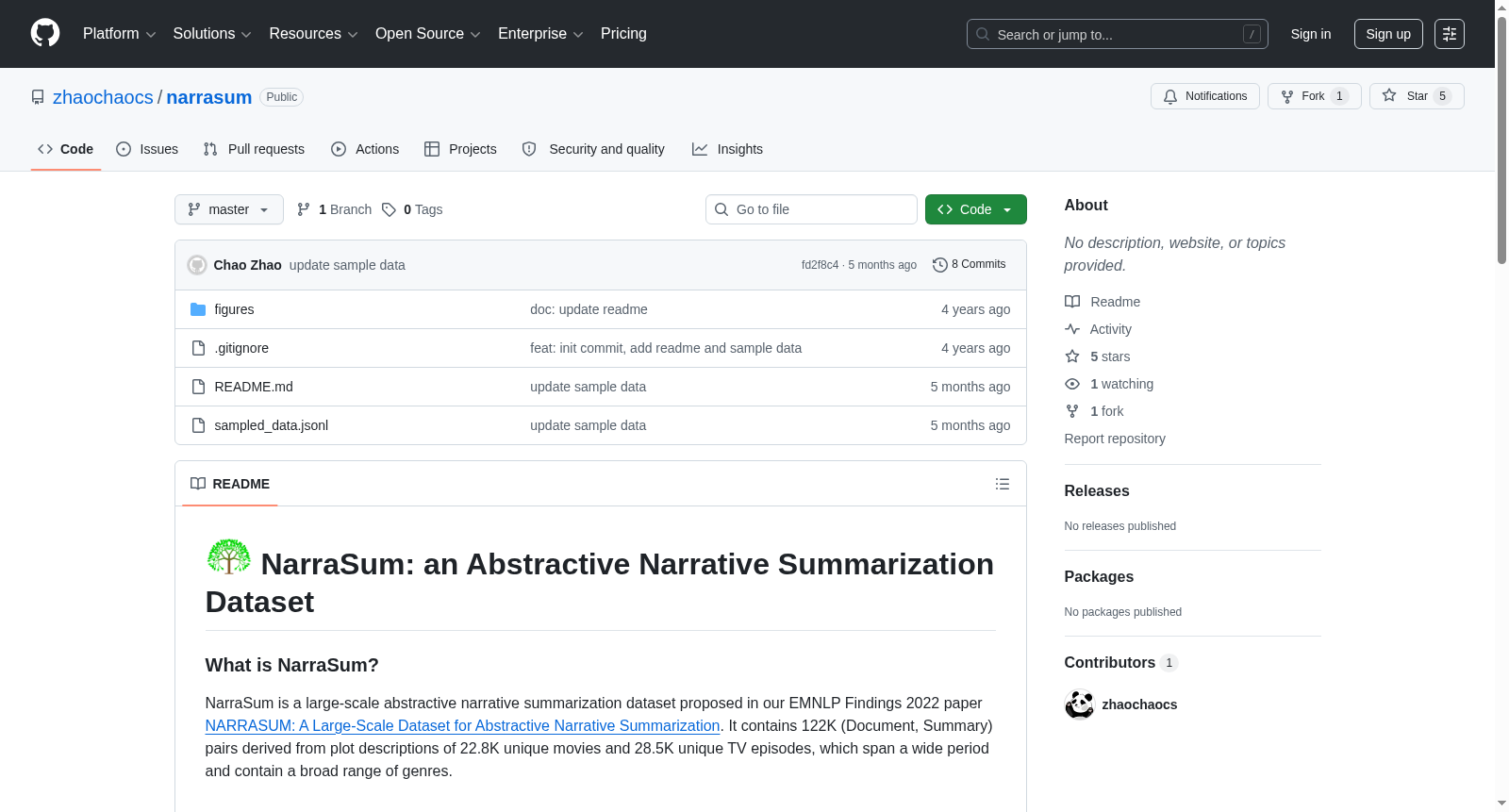The width and height of the screenshot is (1509, 812).
Task: Click the Sign in link
Action: click(1311, 34)
